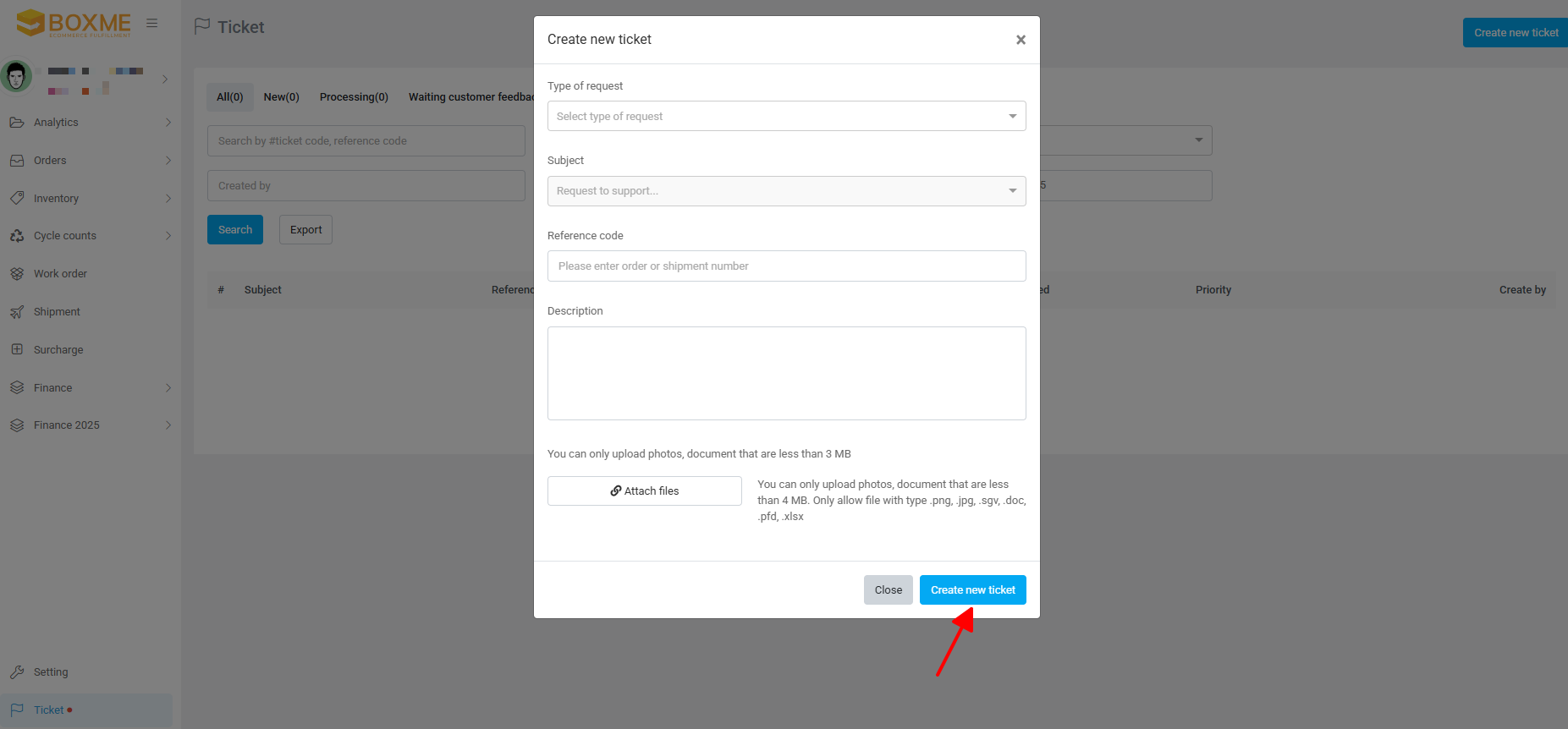Click the Work order icon in sidebar
The width and height of the screenshot is (1568, 729).
[17, 274]
